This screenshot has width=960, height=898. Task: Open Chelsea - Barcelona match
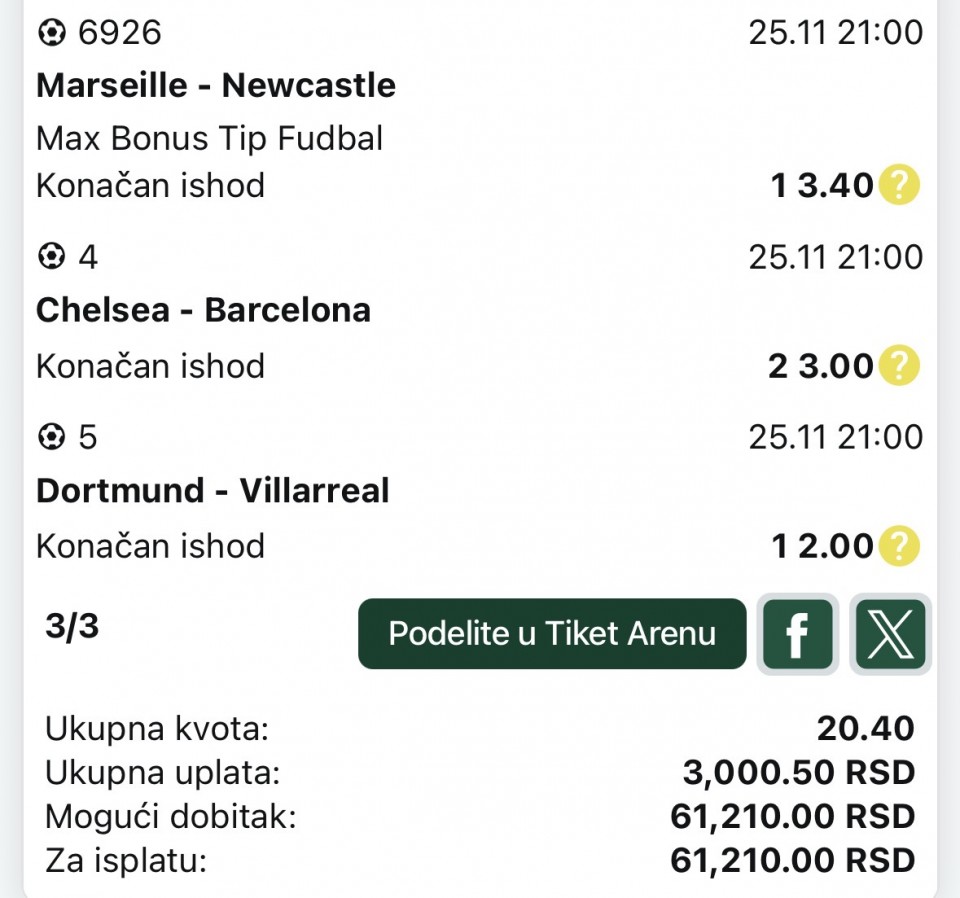click(203, 310)
